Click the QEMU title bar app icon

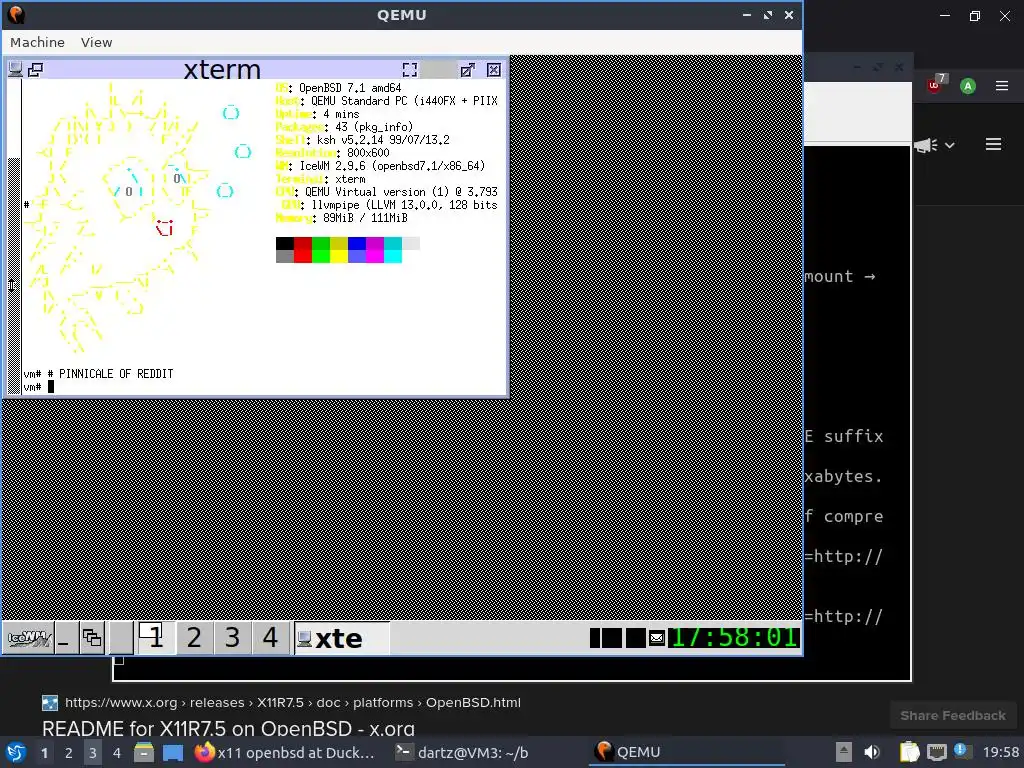point(16,14)
